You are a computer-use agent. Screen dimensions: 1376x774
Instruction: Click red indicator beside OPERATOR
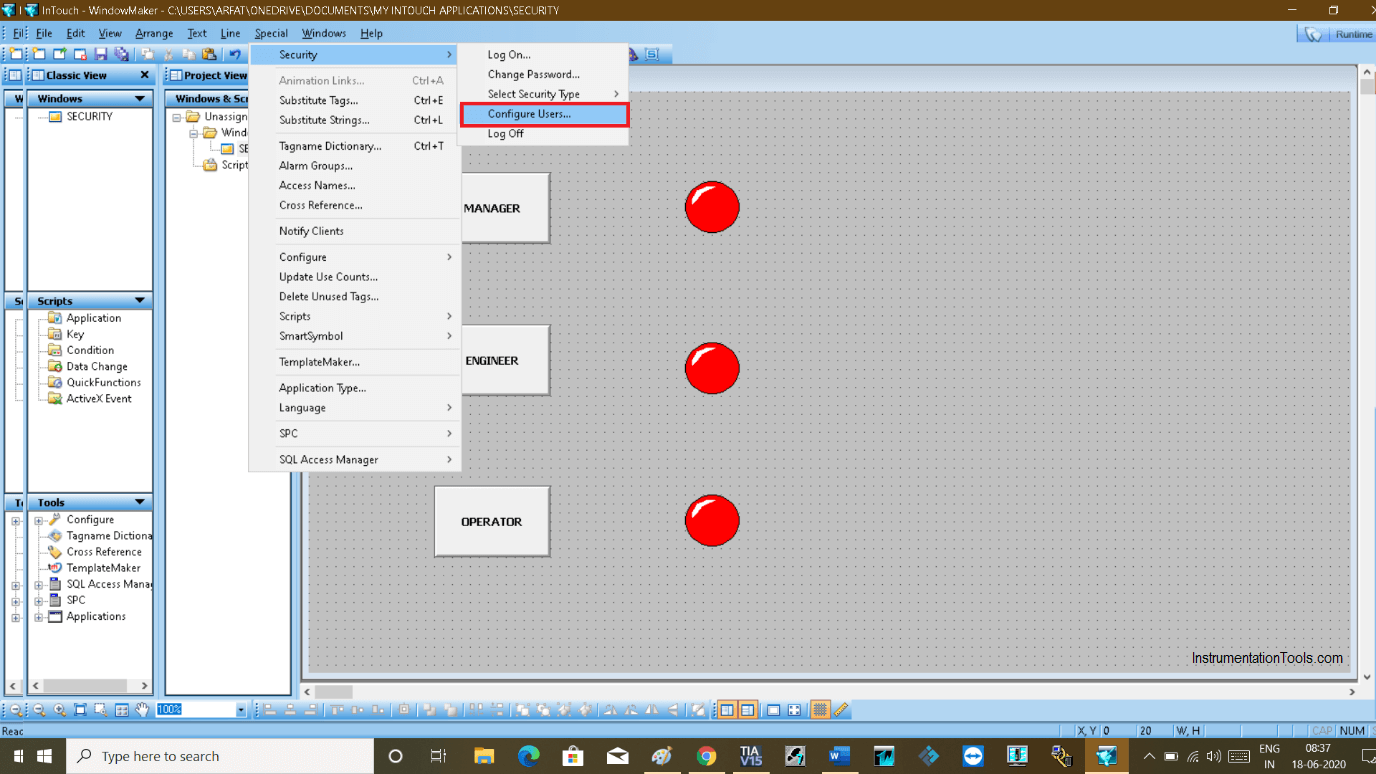pyautogui.click(x=712, y=520)
